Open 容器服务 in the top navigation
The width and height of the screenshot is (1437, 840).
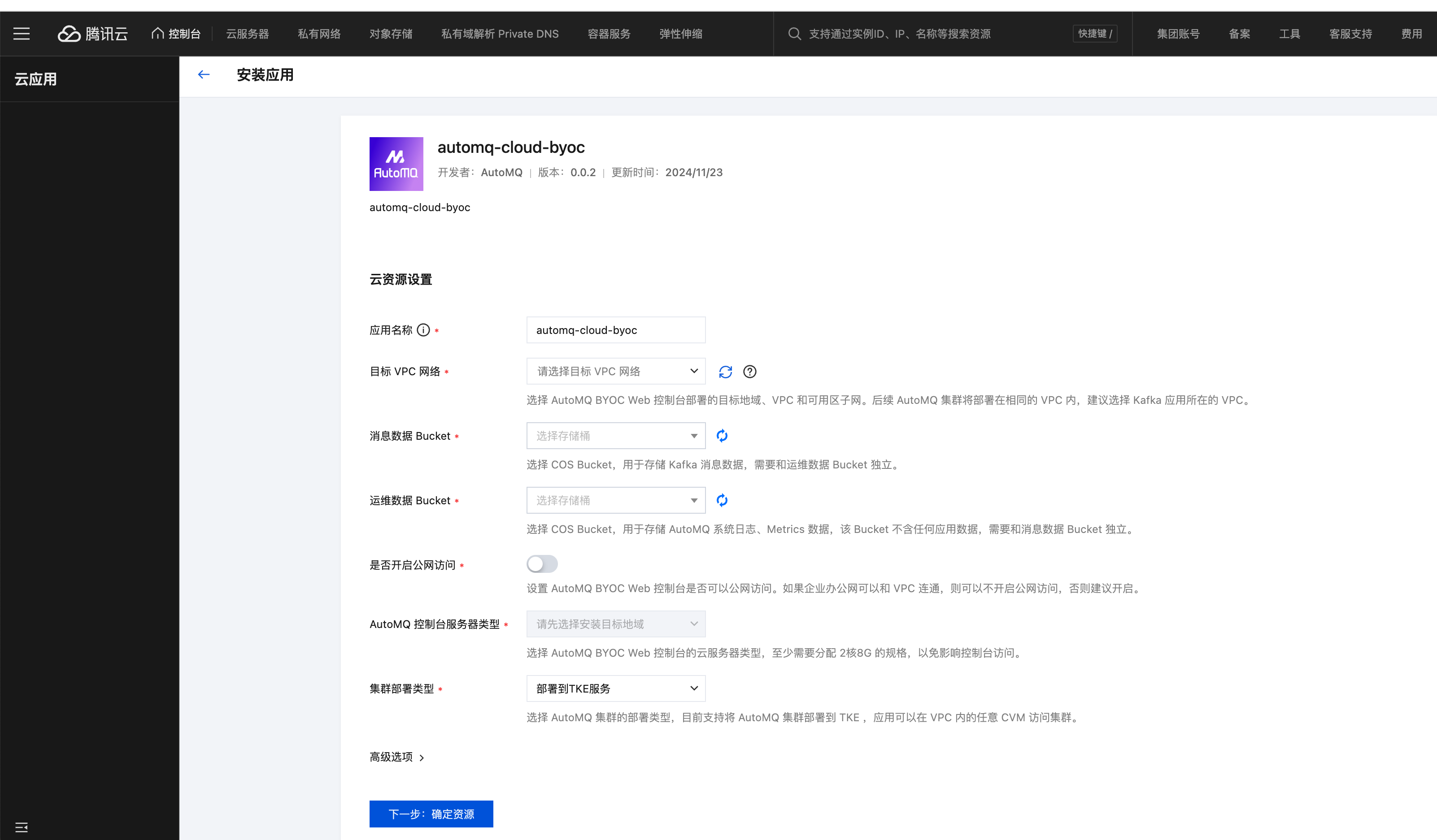coord(609,34)
